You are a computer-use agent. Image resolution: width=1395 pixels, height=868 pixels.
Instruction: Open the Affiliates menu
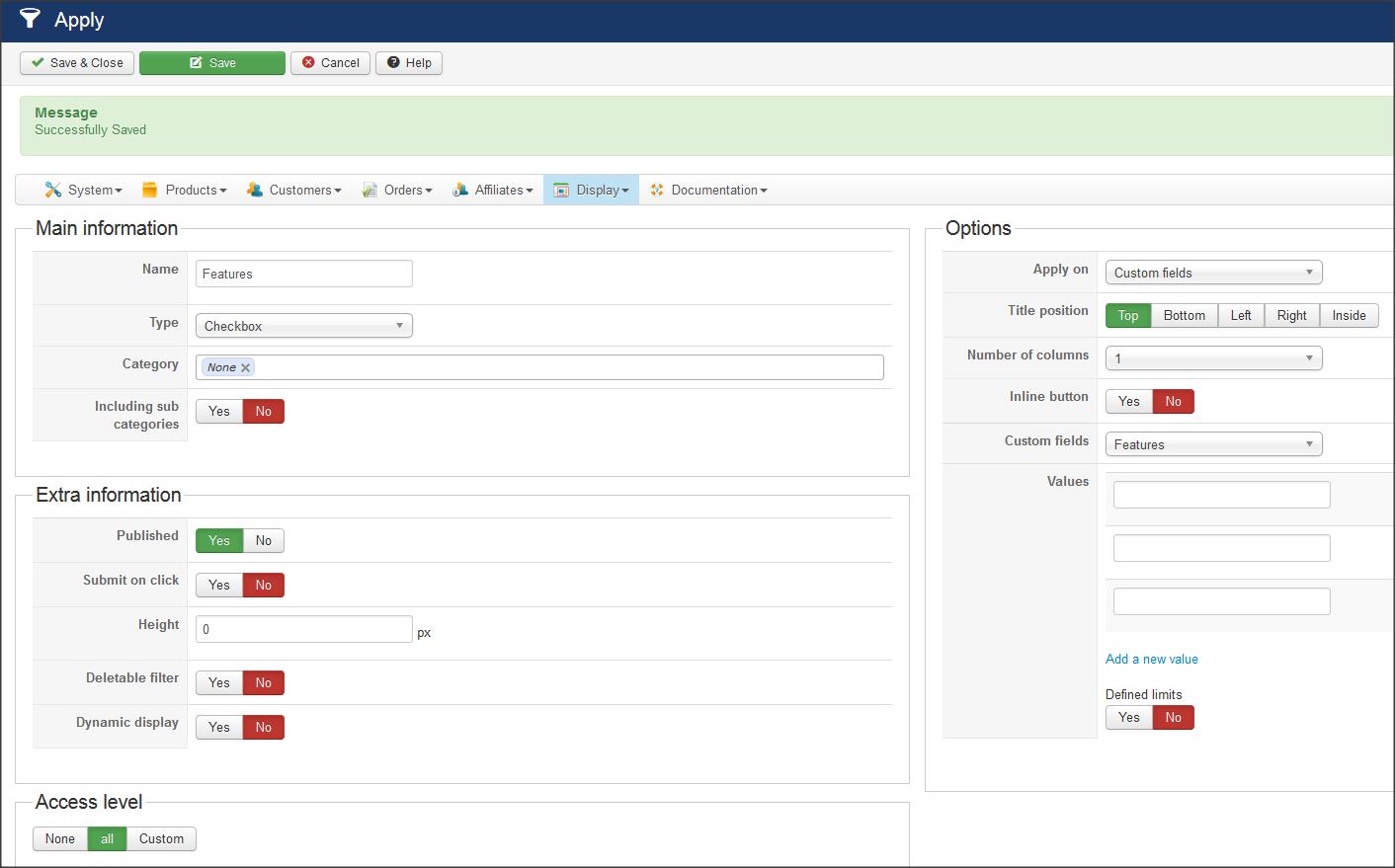click(493, 190)
